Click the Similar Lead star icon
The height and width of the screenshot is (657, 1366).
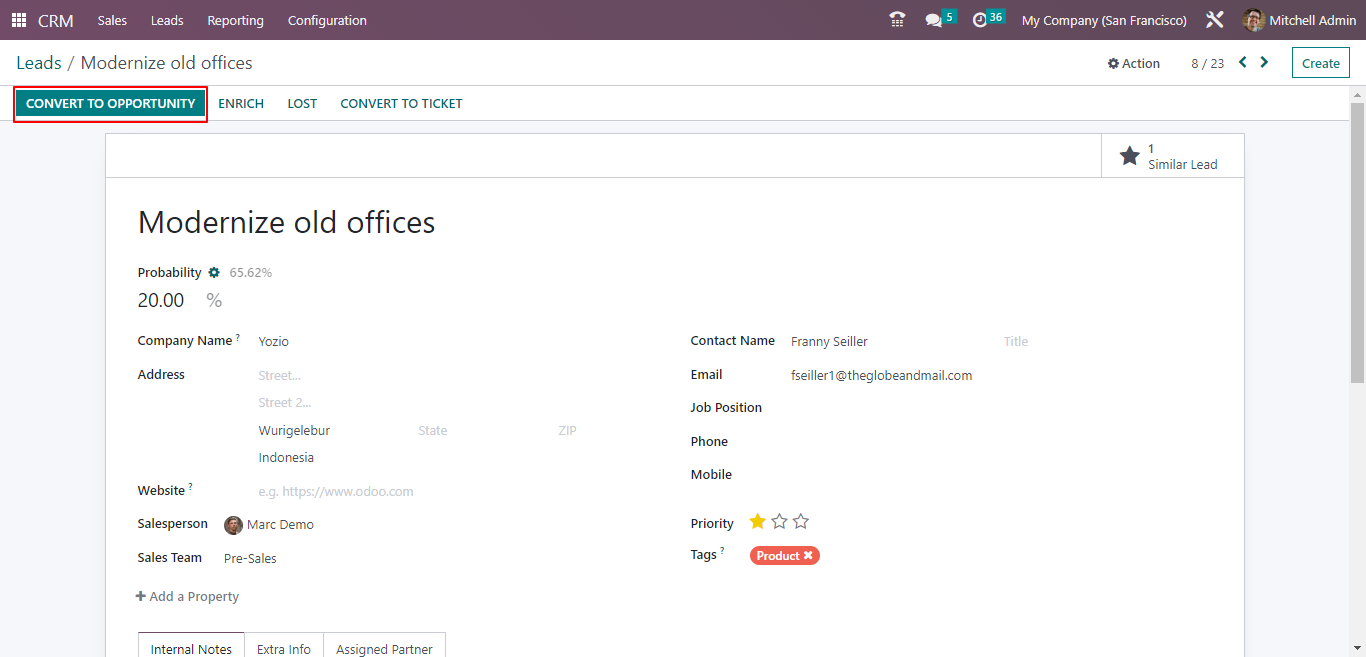coord(1129,154)
